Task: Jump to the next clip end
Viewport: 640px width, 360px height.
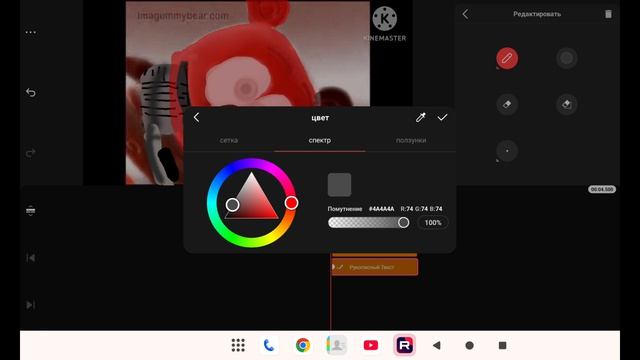Action: (x=31, y=305)
